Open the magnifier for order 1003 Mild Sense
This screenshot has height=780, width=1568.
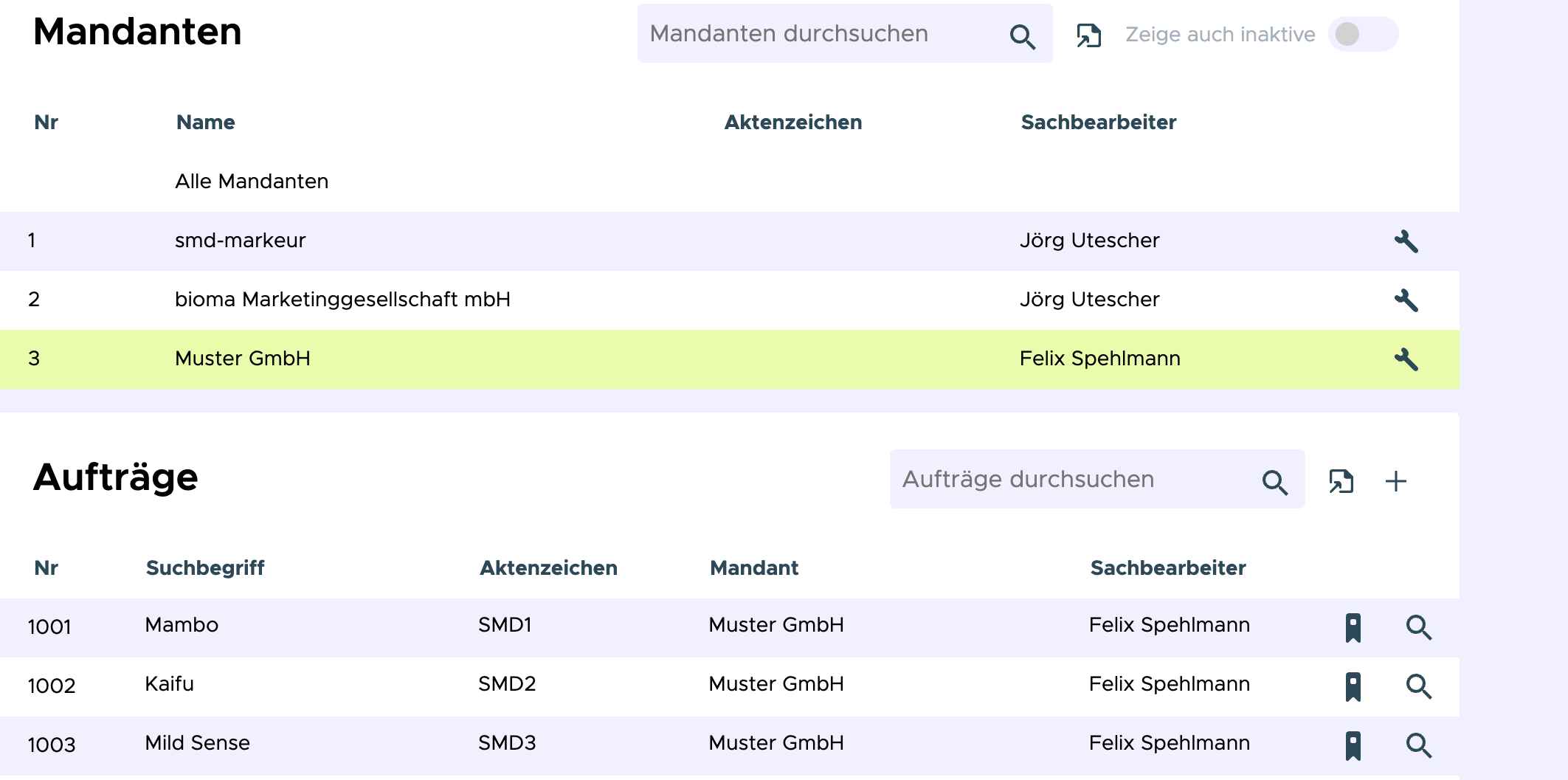tap(1418, 745)
